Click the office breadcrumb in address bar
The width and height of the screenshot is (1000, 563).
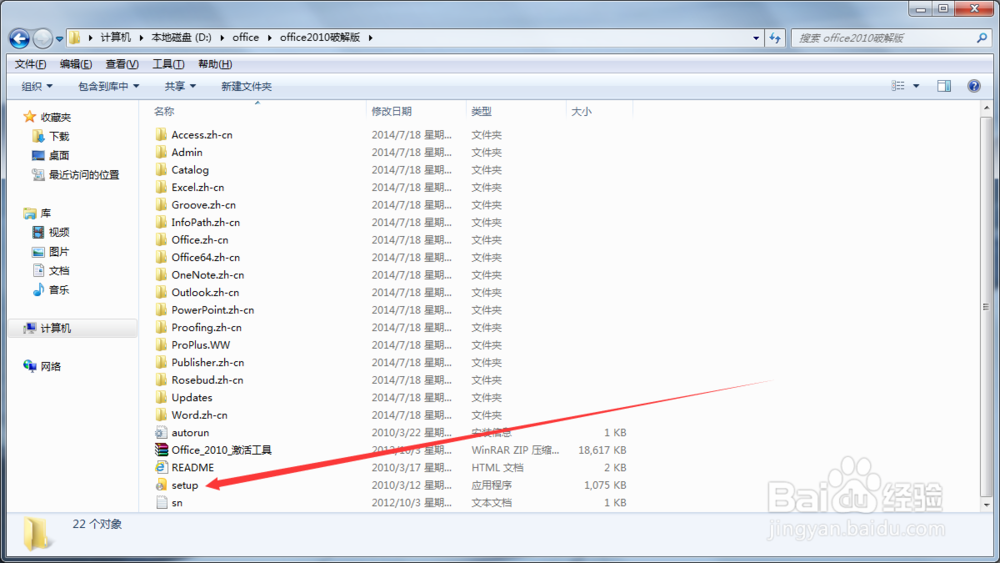pyautogui.click(x=246, y=38)
